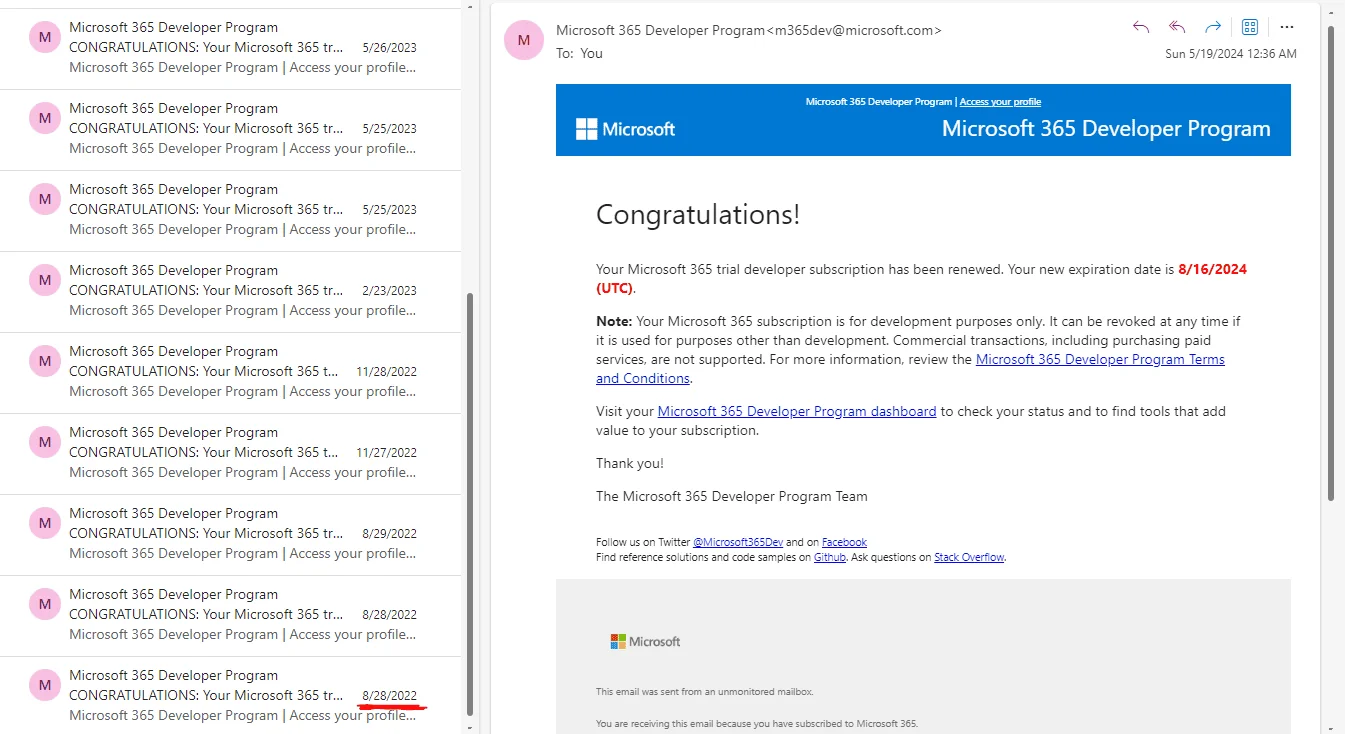Follow the @Microsoft365Dev Twitter link
This screenshot has height=734, width=1345.
pos(738,542)
